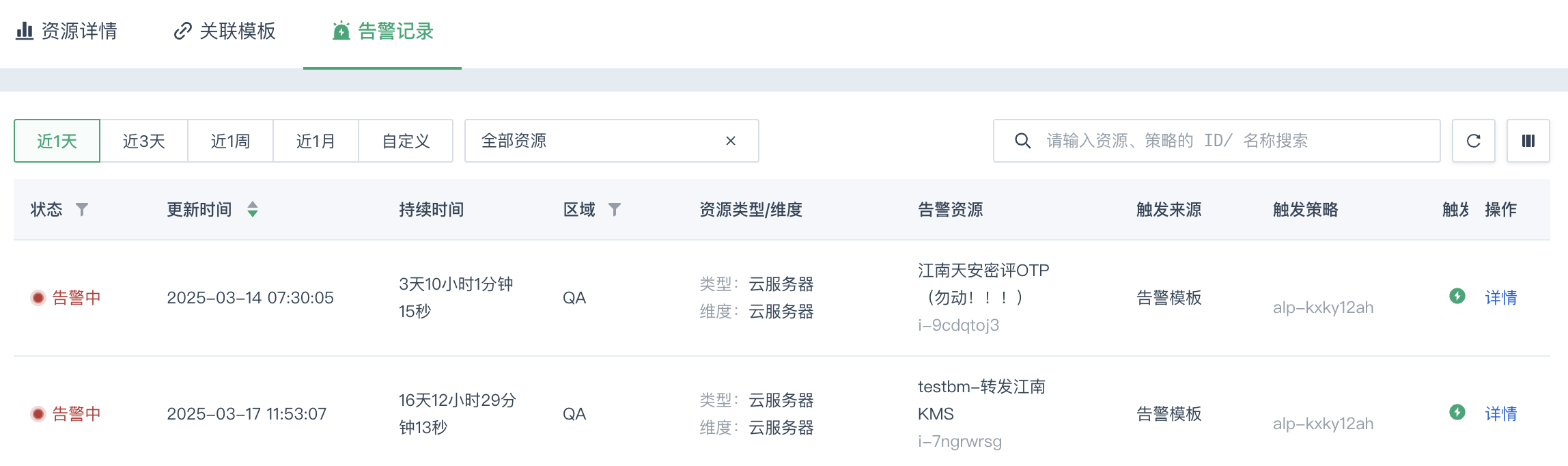Click the 触发策略 column header

(1306, 209)
